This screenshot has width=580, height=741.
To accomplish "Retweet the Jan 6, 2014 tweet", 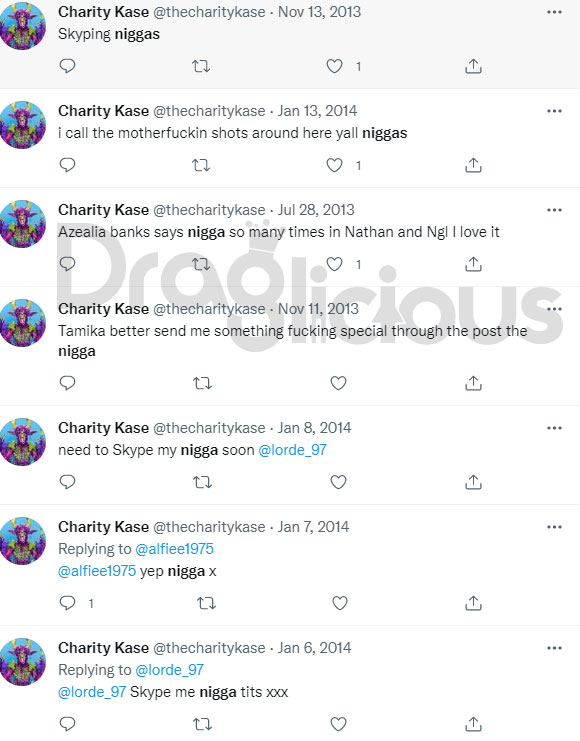I will point(202,724).
